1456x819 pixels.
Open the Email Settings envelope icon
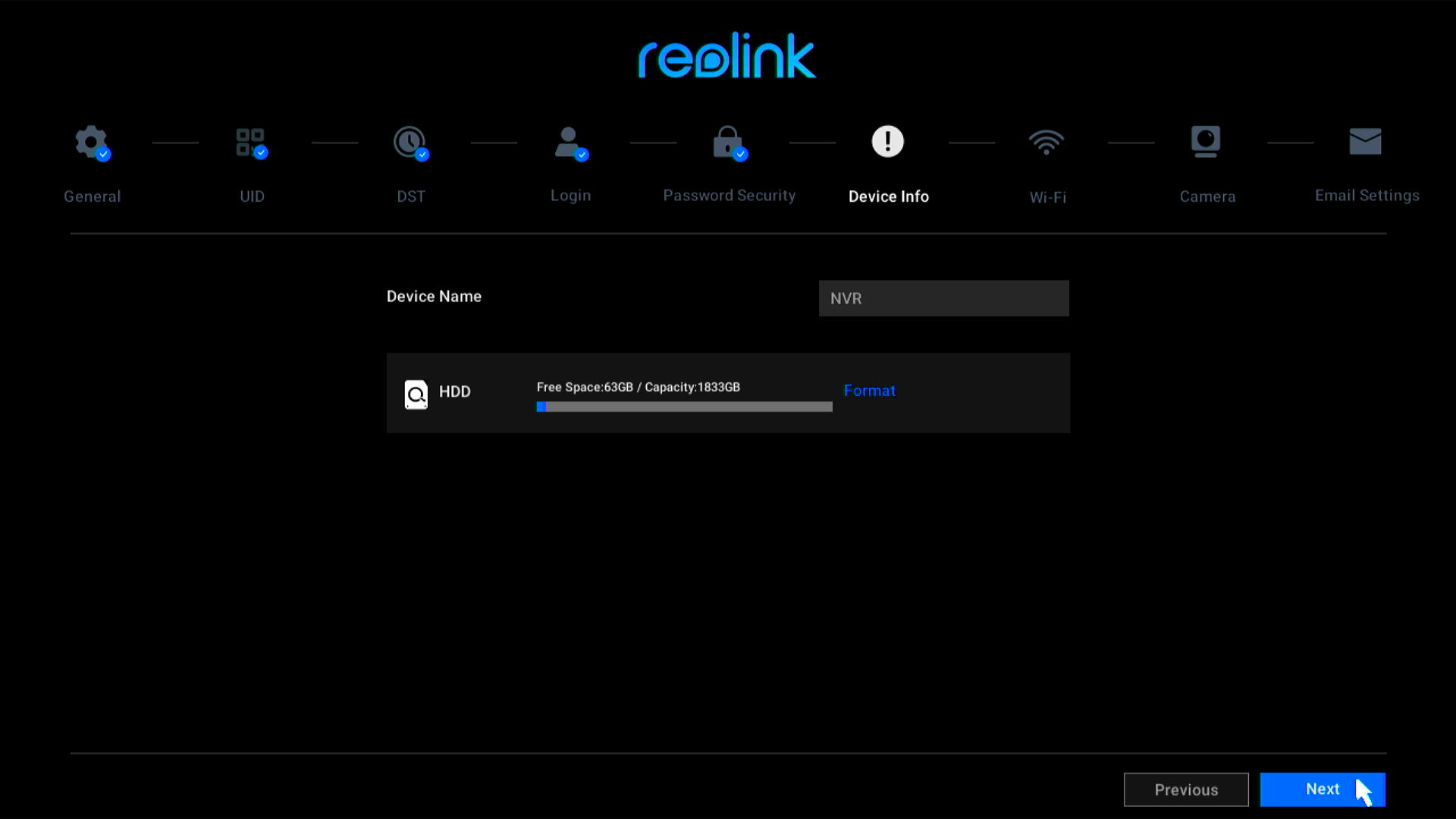[1365, 141]
